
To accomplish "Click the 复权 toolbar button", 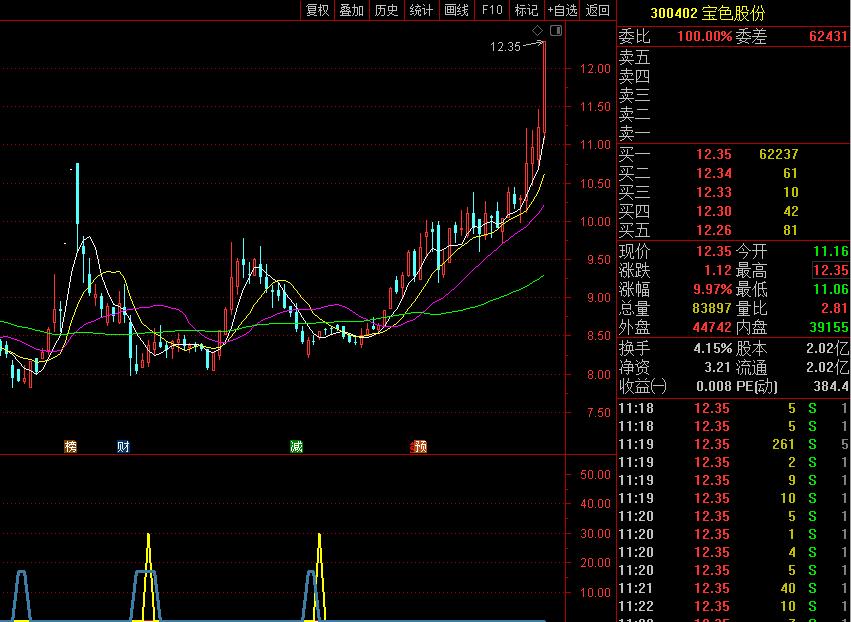I will coord(317,10).
